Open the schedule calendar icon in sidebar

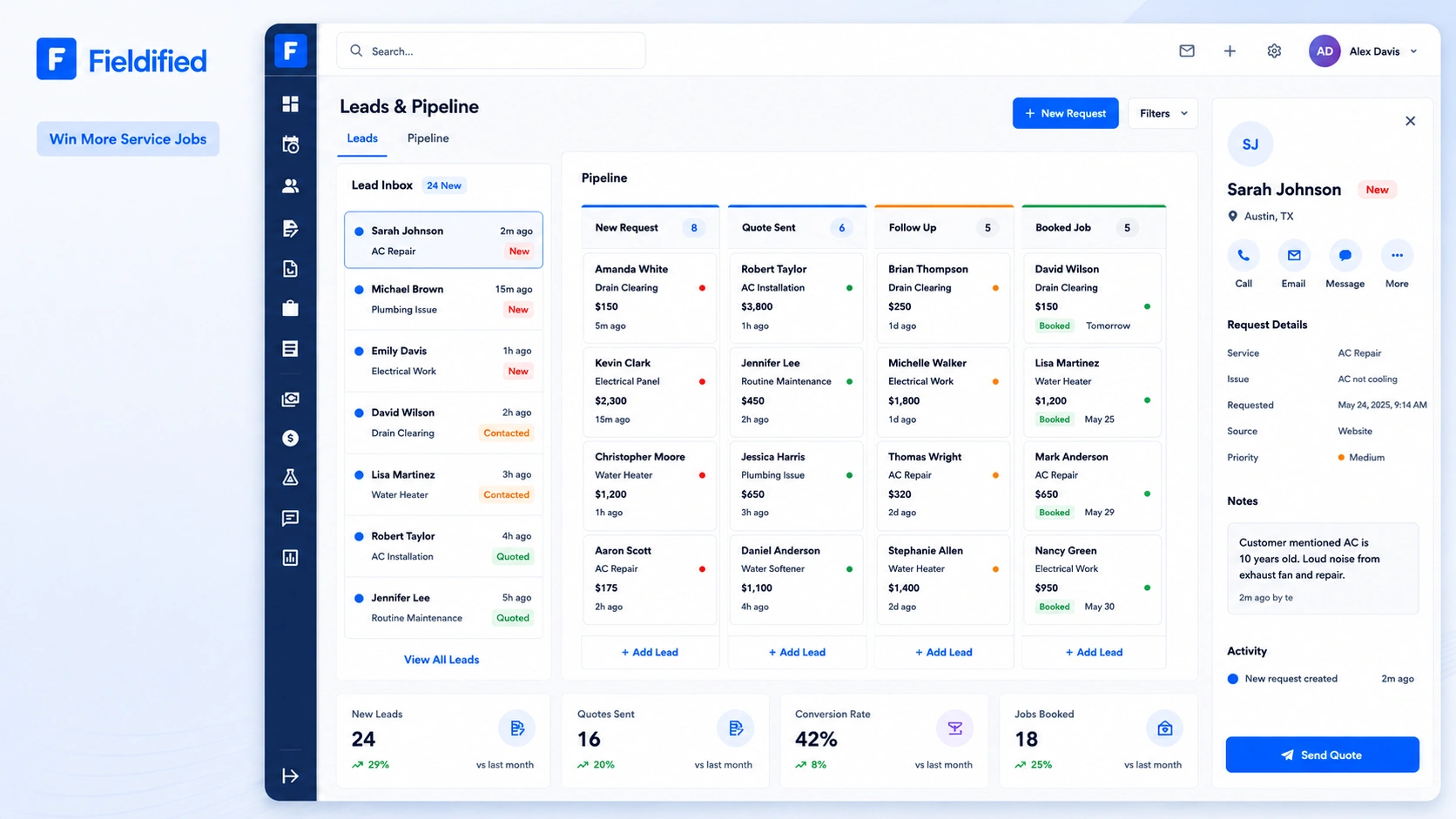(x=291, y=144)
